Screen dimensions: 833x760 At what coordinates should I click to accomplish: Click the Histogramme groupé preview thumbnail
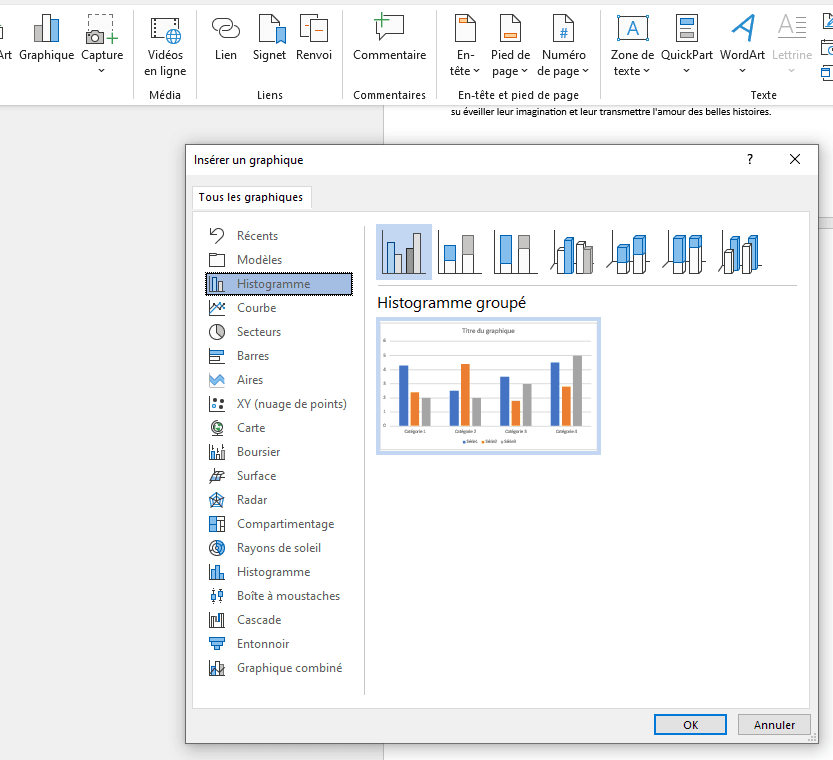pos(488,386)
